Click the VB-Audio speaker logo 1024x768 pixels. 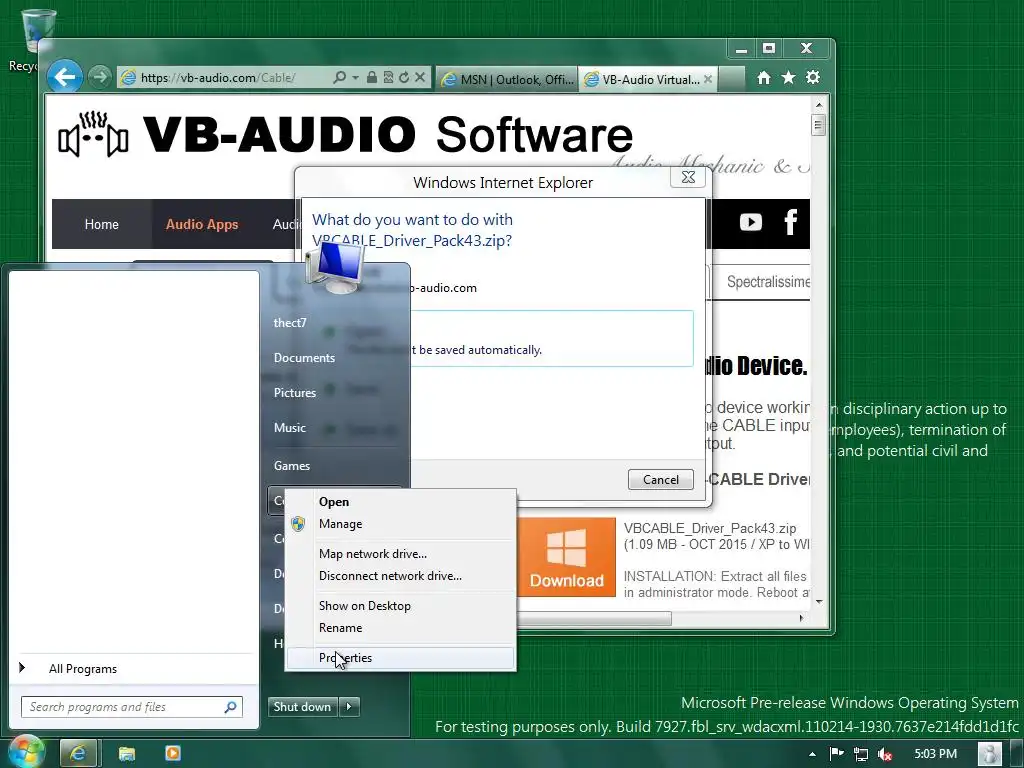(93, 135)
